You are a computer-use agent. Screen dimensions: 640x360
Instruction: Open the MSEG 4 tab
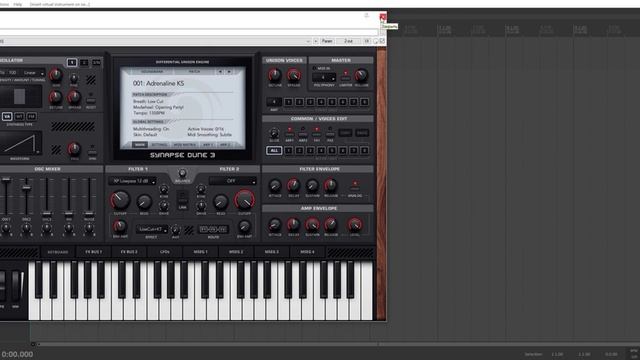(307, 252)
